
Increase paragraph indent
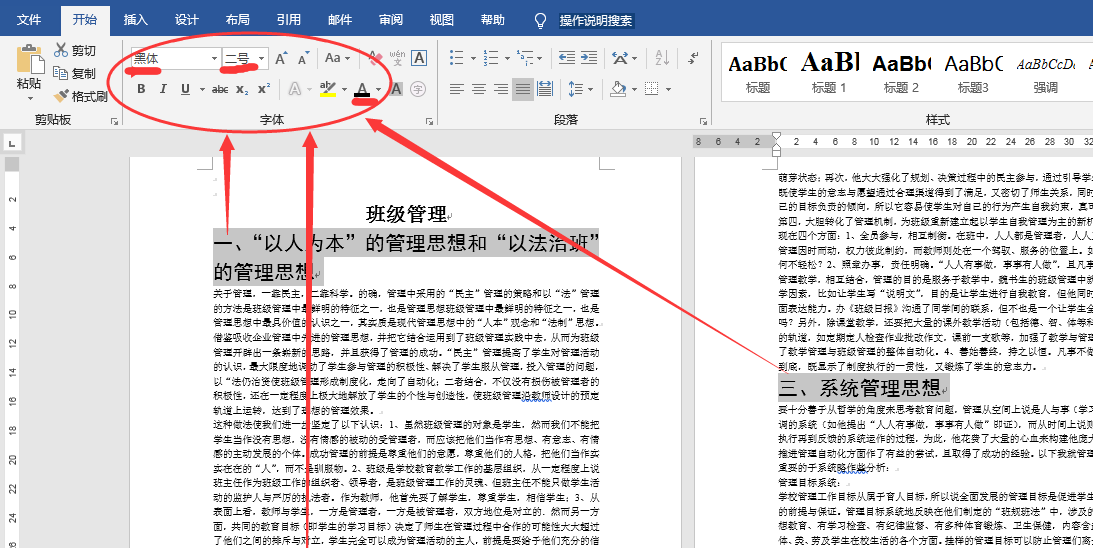589,58
